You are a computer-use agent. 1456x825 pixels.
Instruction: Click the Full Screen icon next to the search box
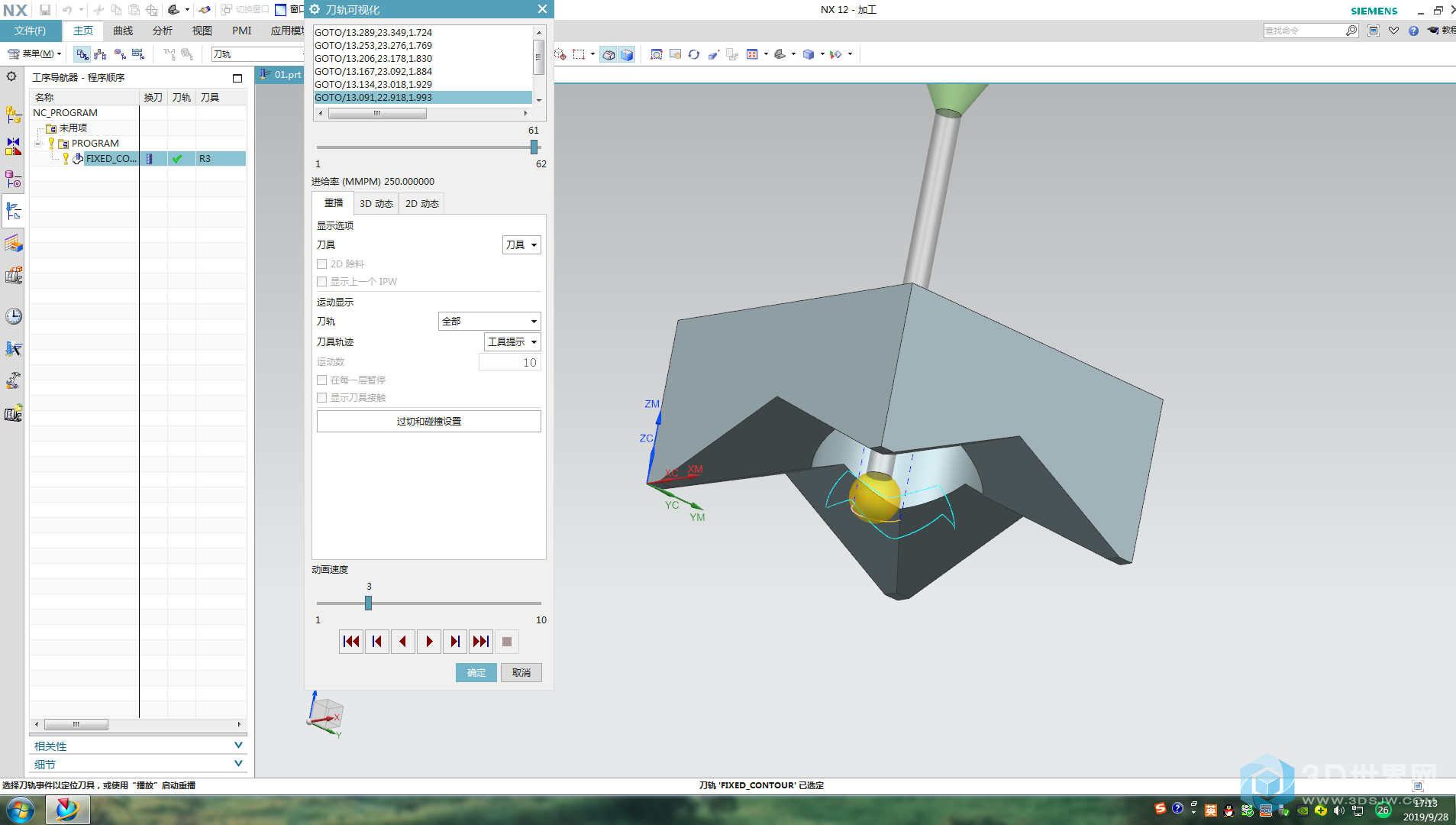pos(1374,31)
